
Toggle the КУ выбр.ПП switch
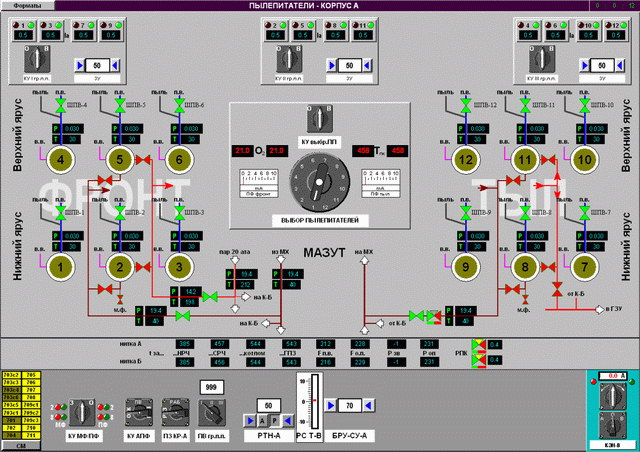pos(320,119)
